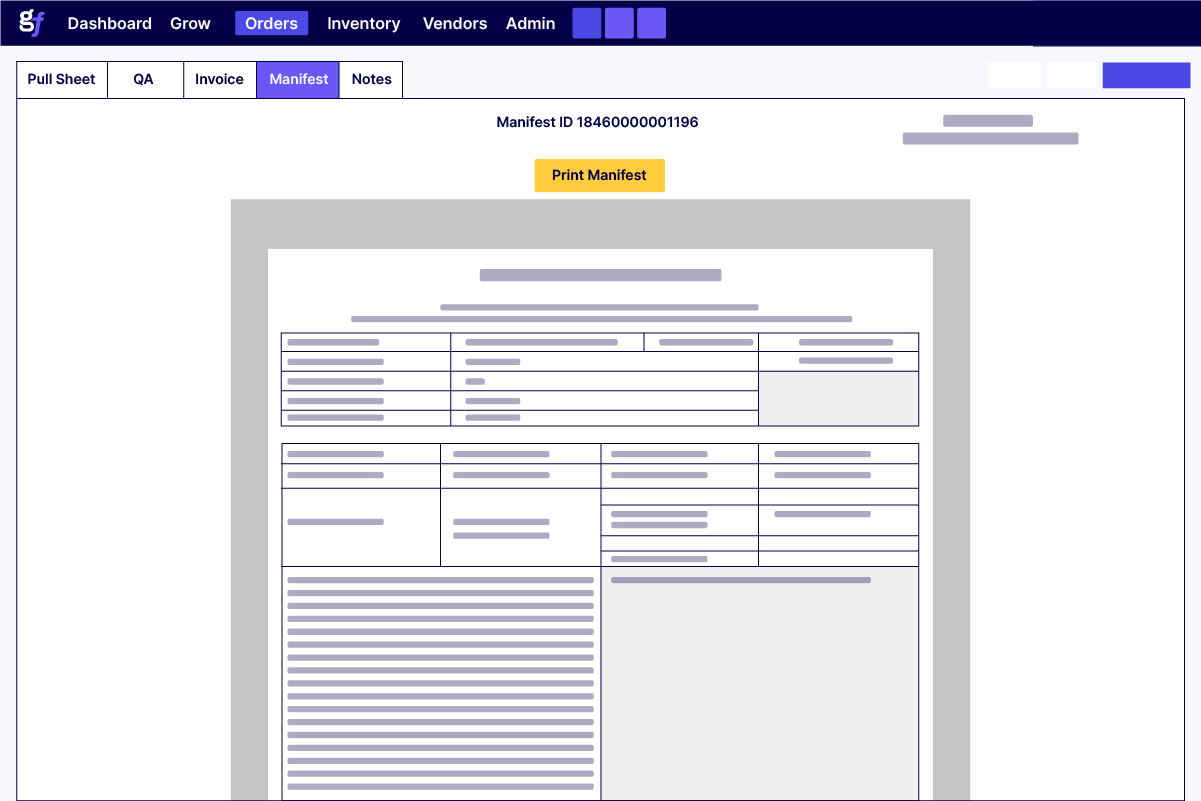Image resolution: width=1201 pixels, height=801 pixels.
Task: Open the Notes tab
Action: [x=372, y=80]
